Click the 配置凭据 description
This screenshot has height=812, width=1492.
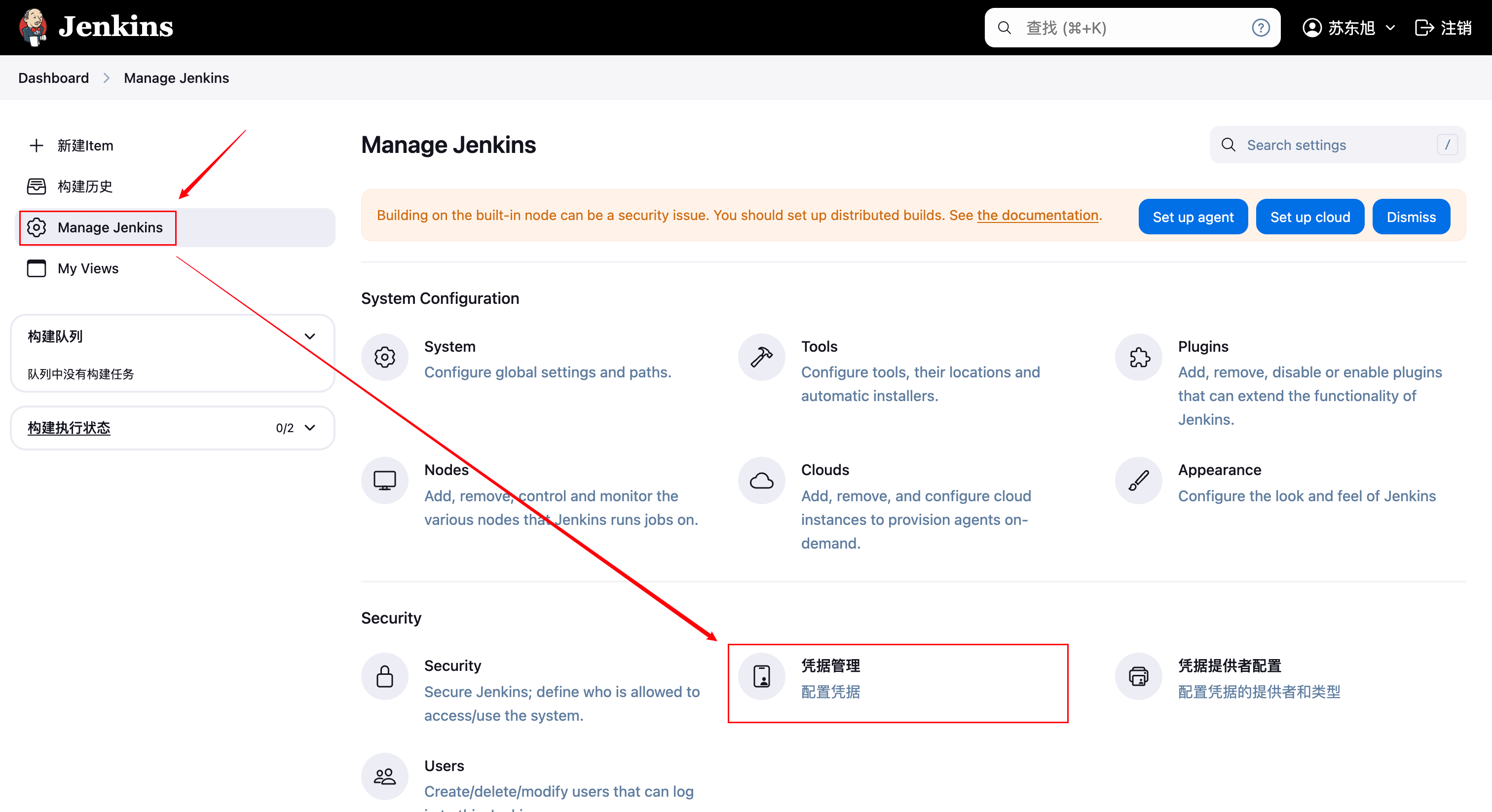coord(830,692)
